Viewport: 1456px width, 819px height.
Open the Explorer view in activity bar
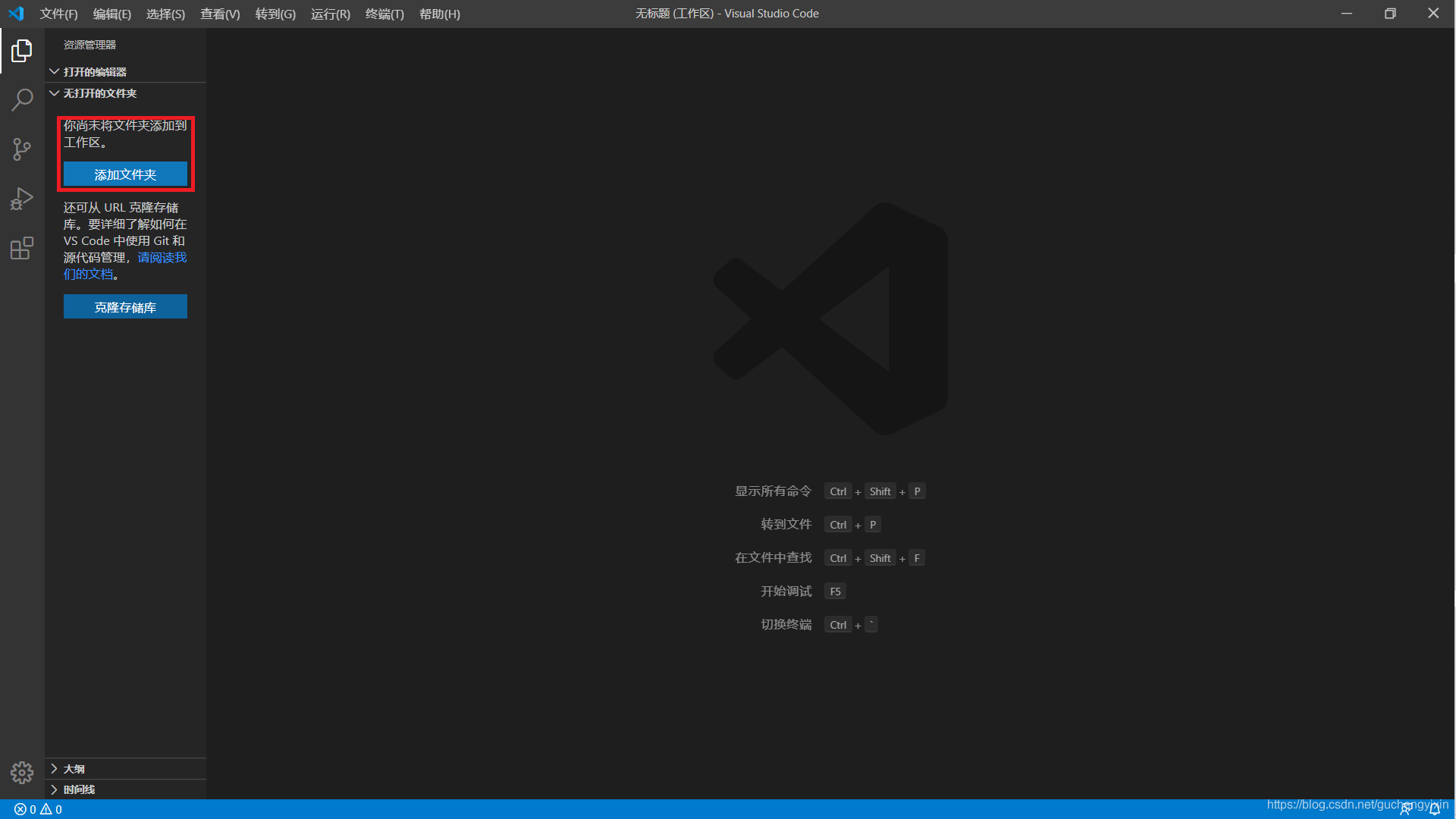pos(22,51)
